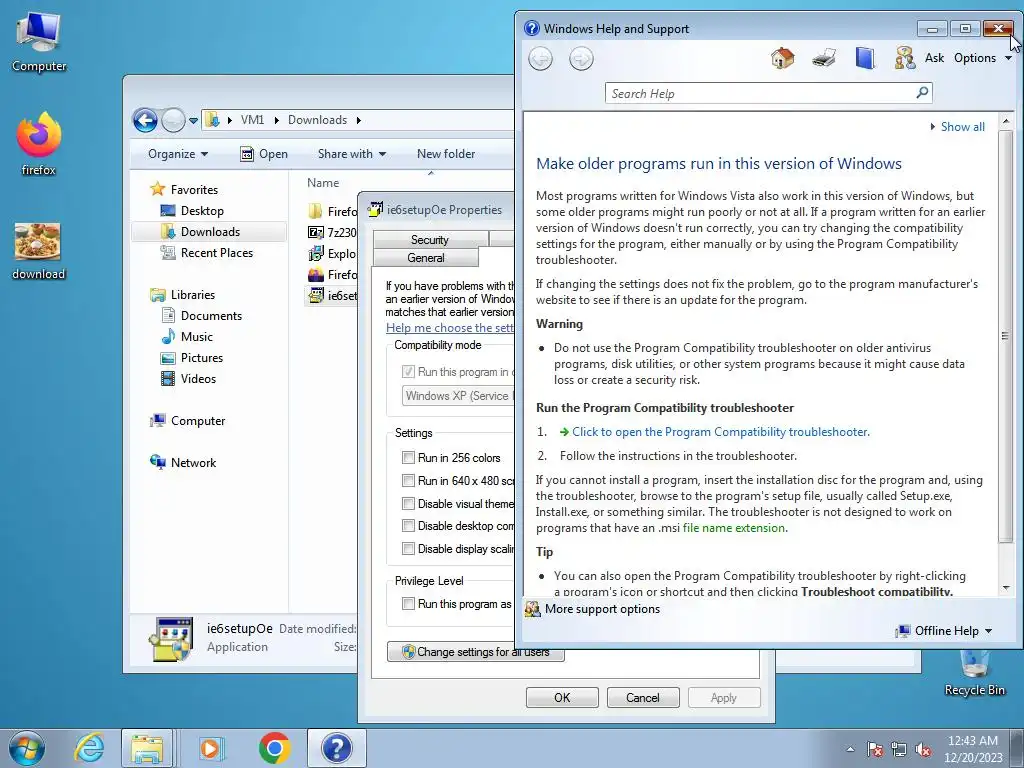This screenshot has height=768, width=1024.
Task: Switch to the General tab
Action: coord(426,257)
